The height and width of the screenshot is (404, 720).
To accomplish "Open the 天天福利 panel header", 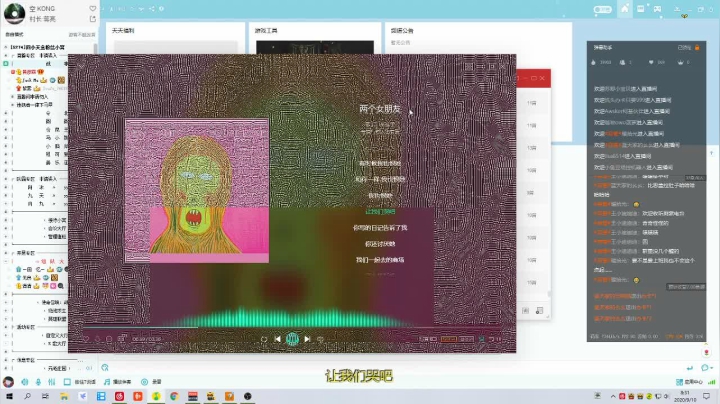I will [x=123, y=30].
